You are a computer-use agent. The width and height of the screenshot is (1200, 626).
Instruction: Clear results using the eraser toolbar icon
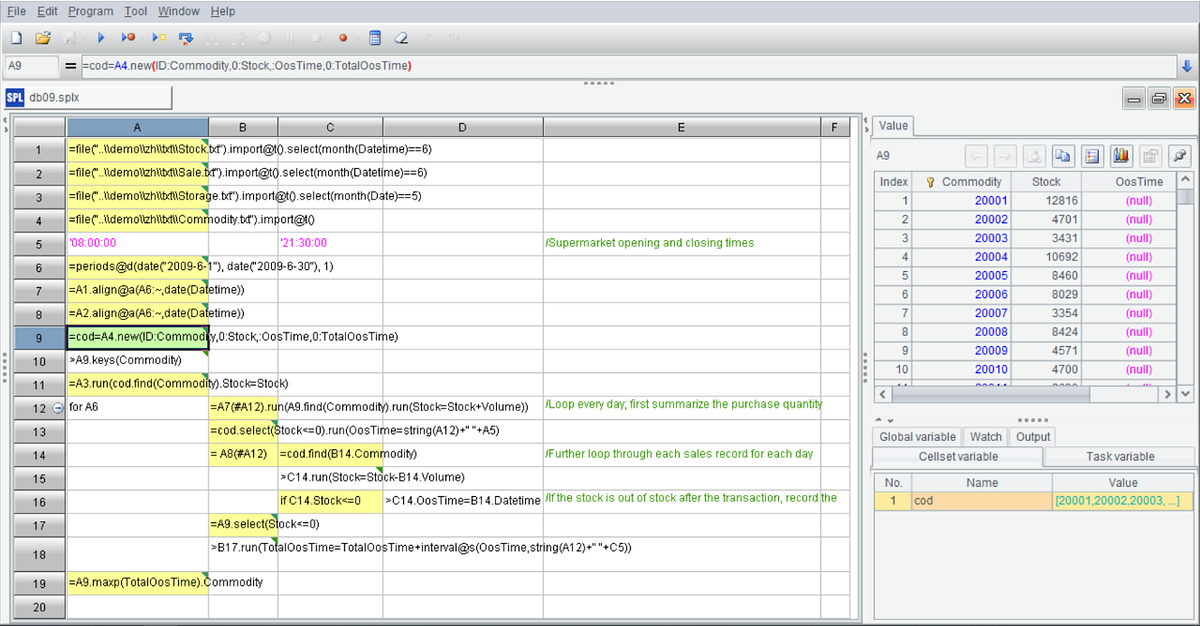point(400,37)
